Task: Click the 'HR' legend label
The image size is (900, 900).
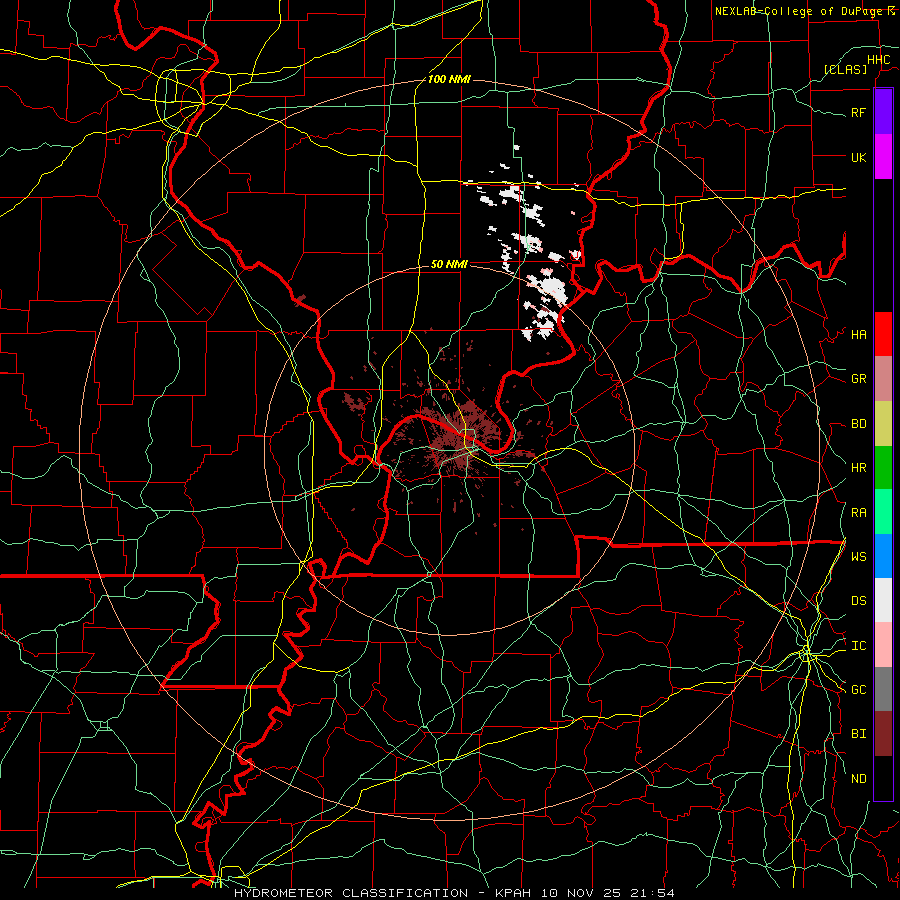Action: pos(858,468)
